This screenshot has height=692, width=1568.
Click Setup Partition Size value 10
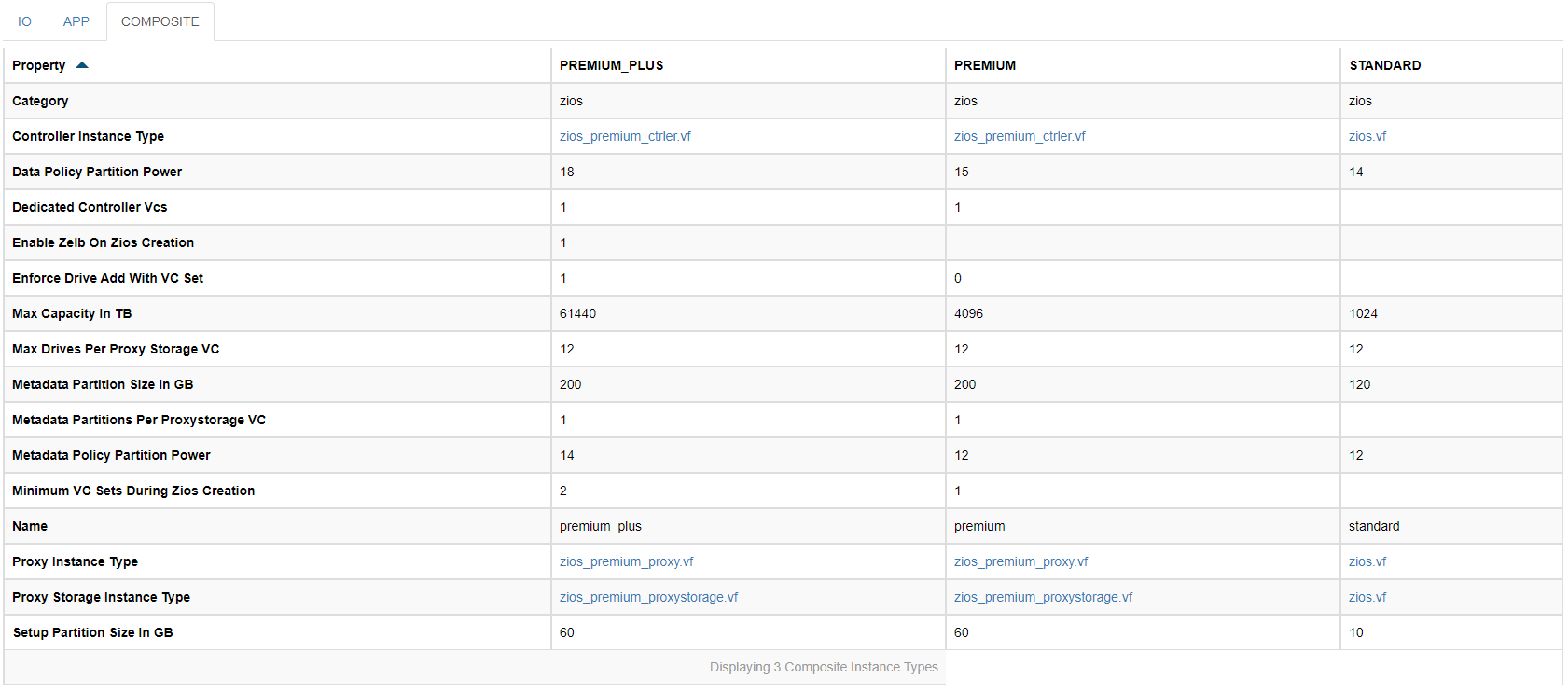tap(1356, 632)
